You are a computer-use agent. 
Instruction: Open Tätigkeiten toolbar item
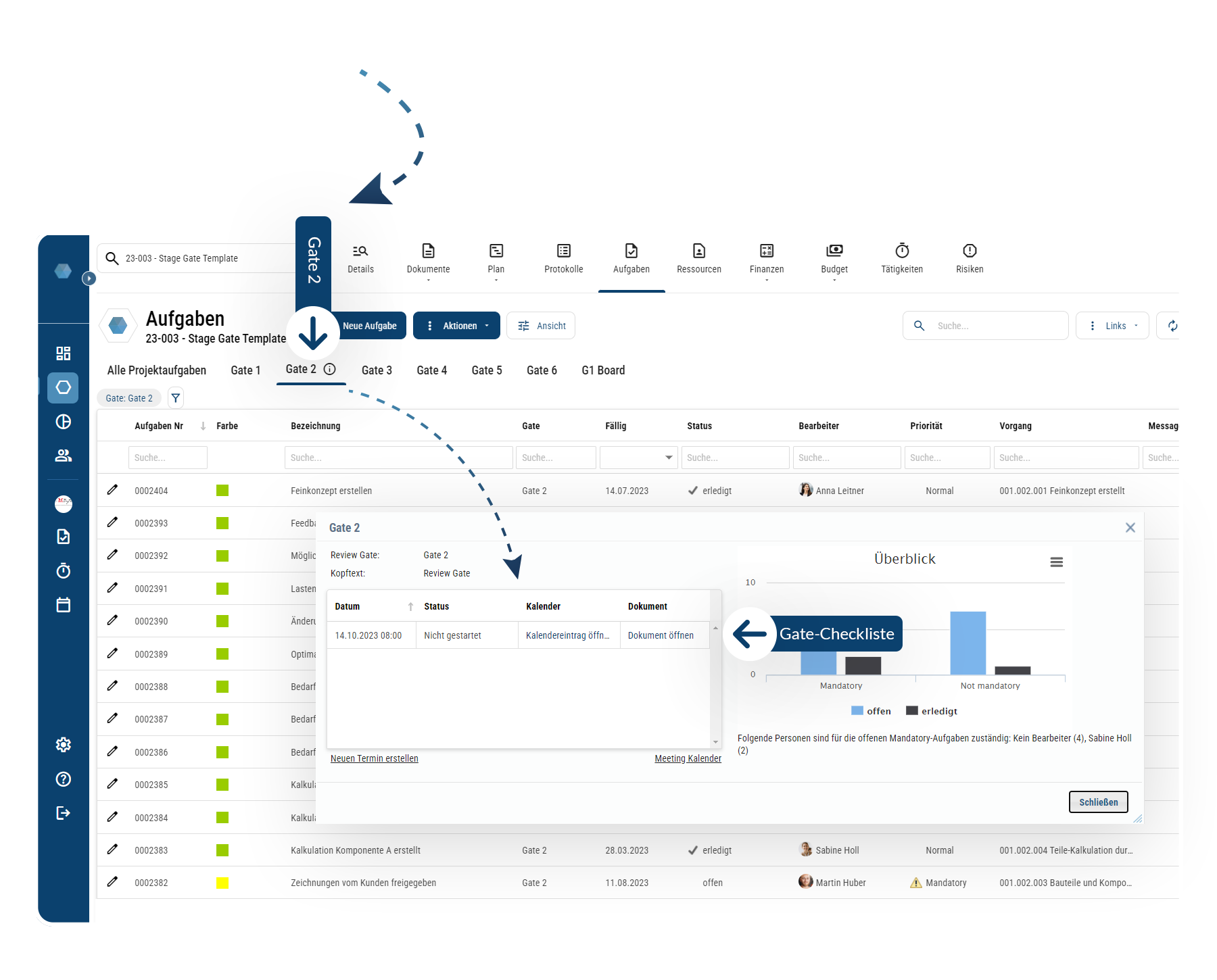(x=901, y=259)
